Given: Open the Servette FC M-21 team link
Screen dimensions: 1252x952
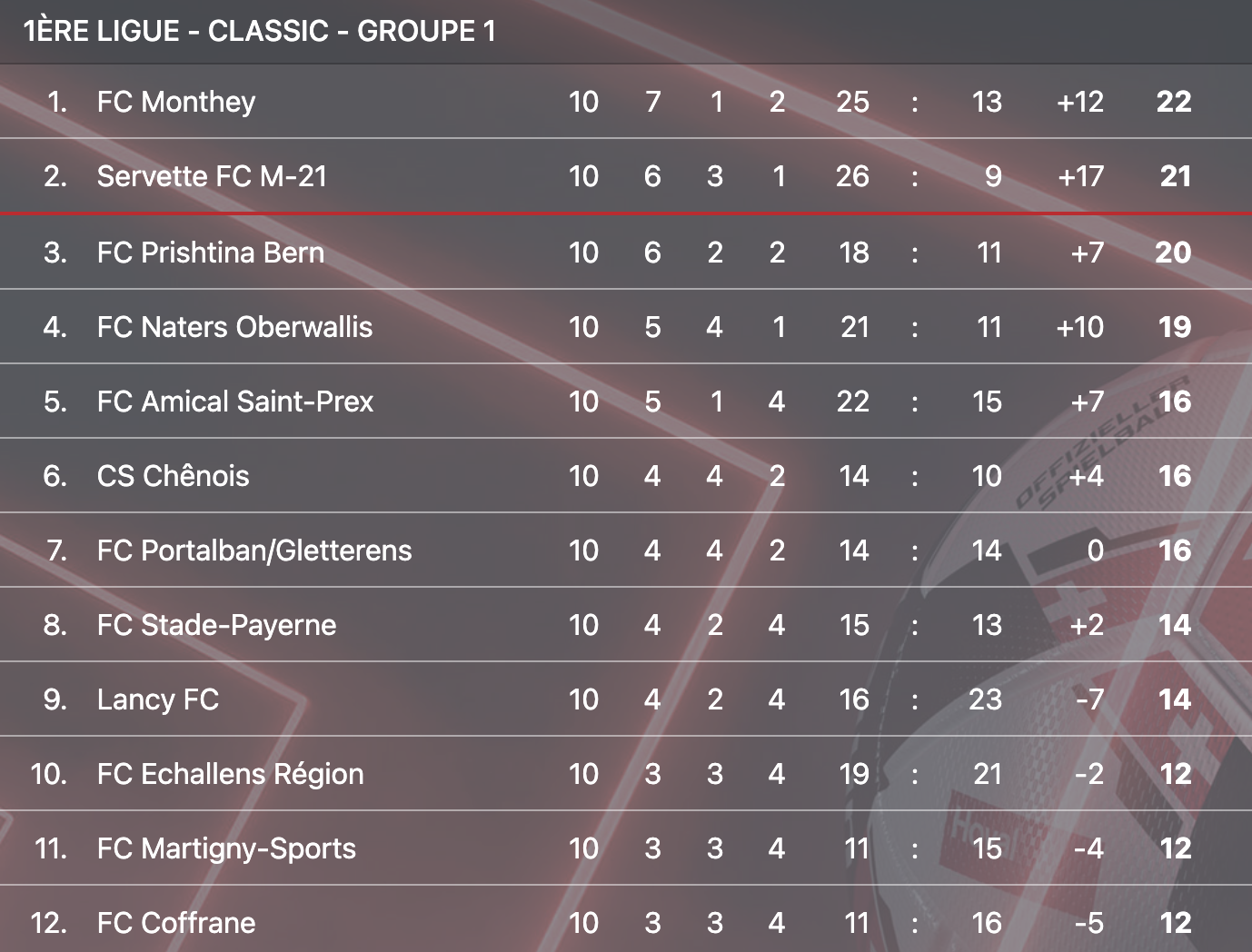Looking at the screenshot, I should 212,176.
